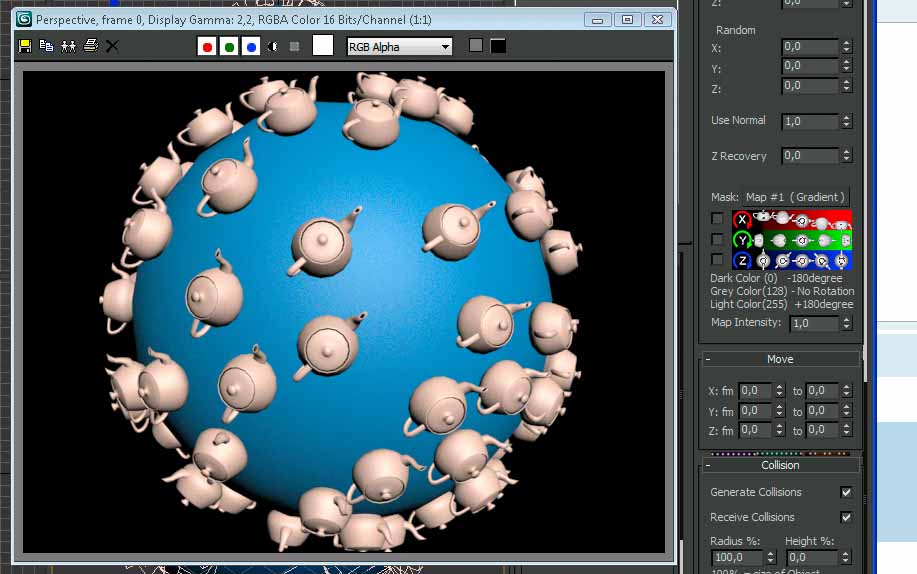
Task: Enable the X axis mask checkbox
Action: [x=717, y=218]
